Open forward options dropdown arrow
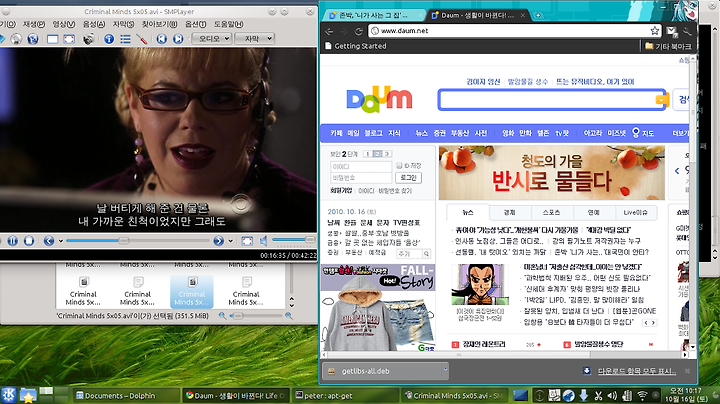Screen dimensions: 720x404 pos(230,241)
